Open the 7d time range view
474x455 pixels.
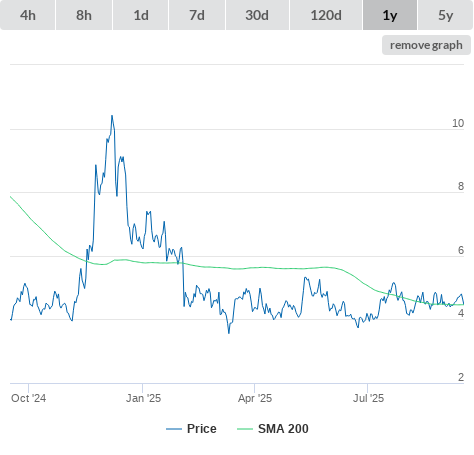click(197, 15)
